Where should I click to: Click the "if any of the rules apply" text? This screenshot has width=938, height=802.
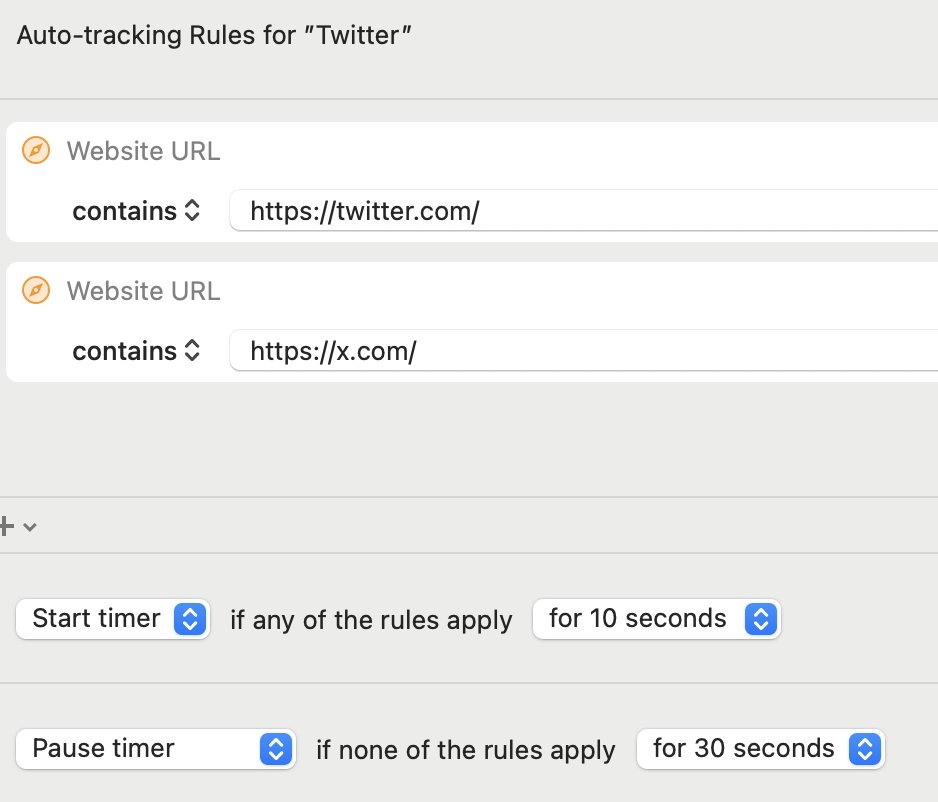point(371,620)
